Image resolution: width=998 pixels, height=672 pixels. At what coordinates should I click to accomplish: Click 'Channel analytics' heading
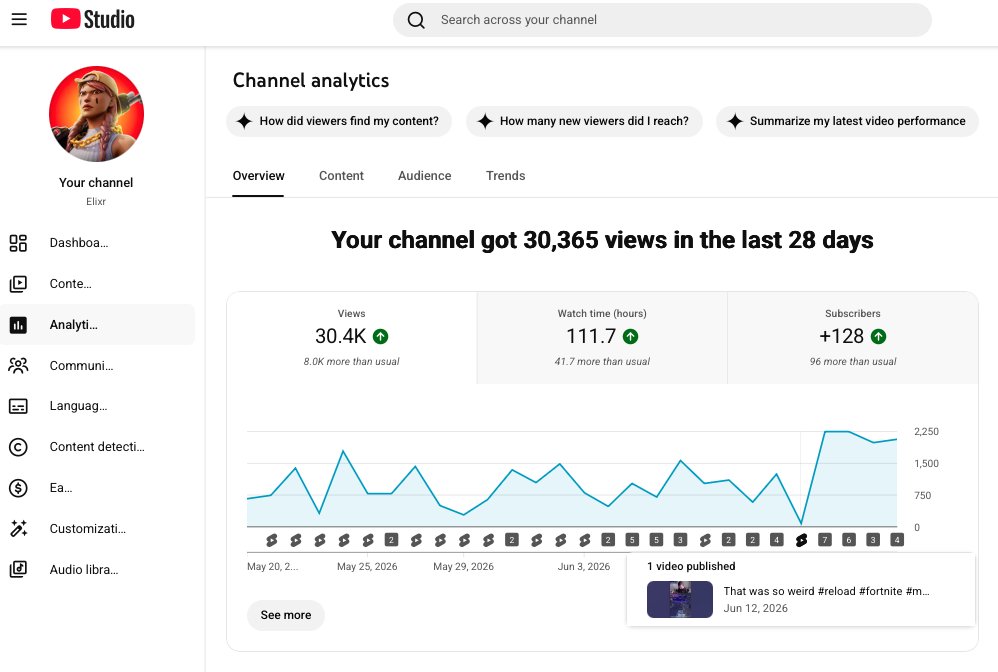point(311,80)
